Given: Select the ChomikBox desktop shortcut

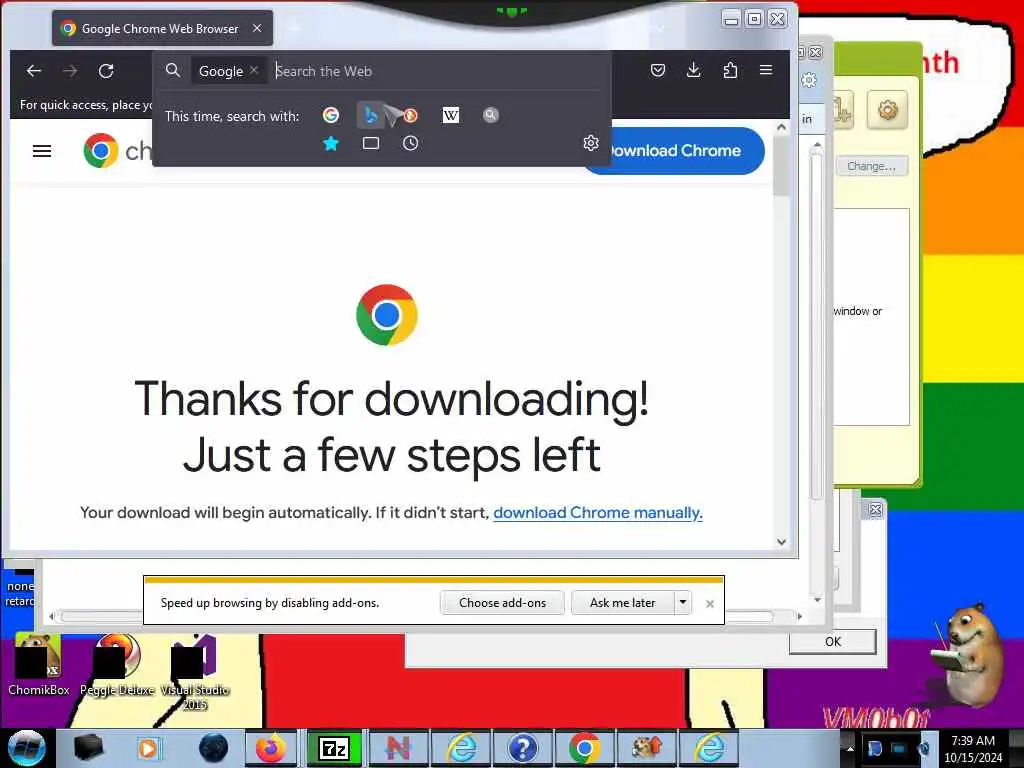Looking at the screenshot, I should point(39,665).
